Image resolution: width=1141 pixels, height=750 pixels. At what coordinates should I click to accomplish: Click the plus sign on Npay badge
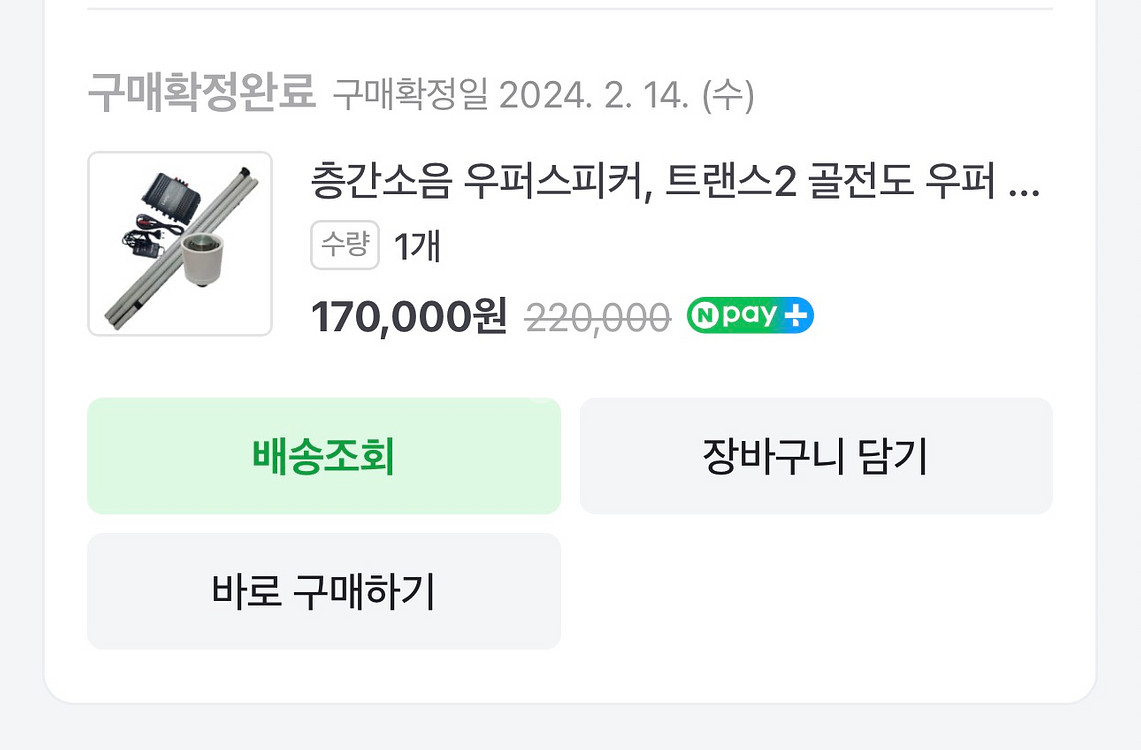[x=797, y=316]
